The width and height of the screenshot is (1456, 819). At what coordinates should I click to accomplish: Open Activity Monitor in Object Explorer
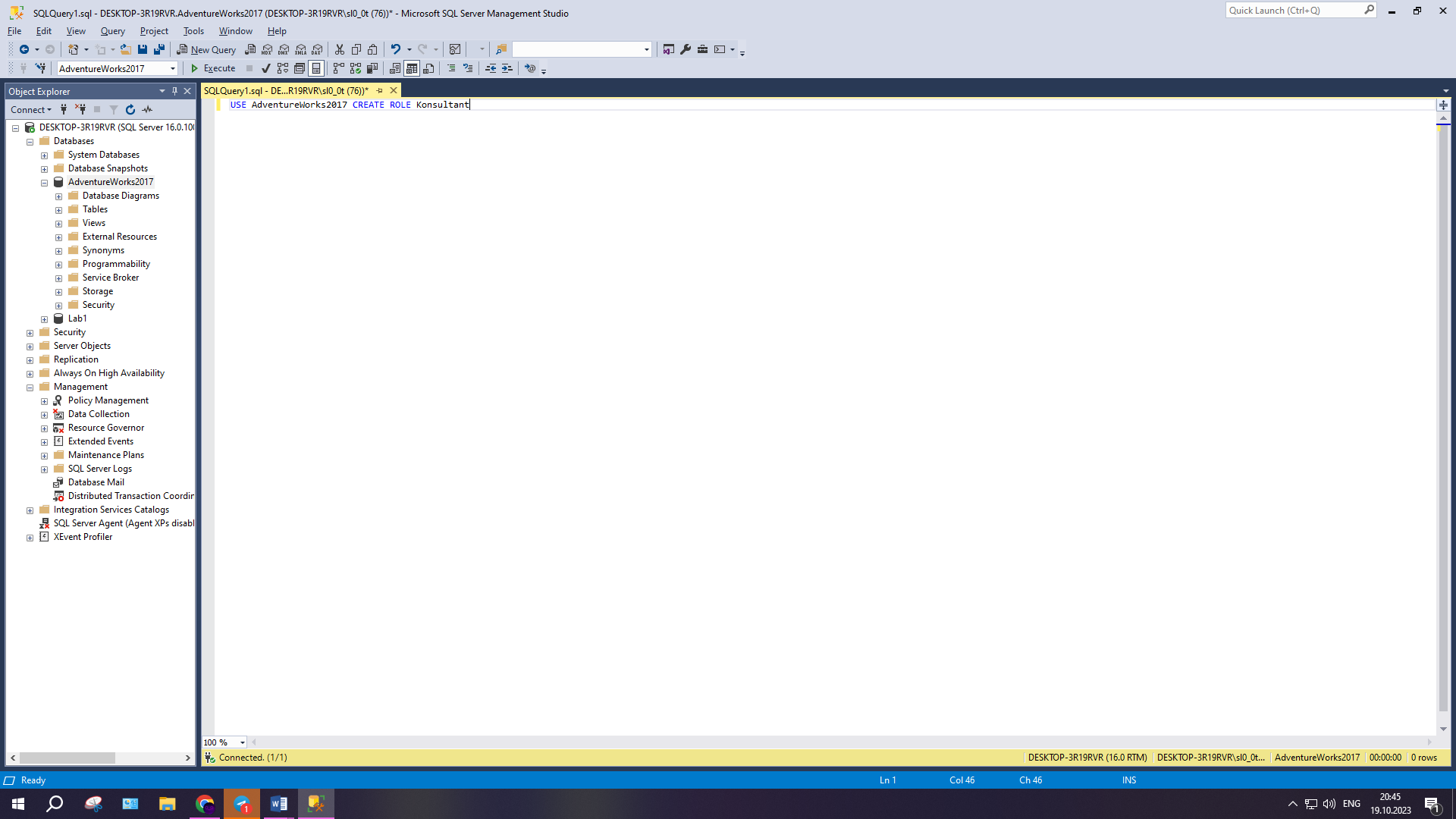(147, 110)
